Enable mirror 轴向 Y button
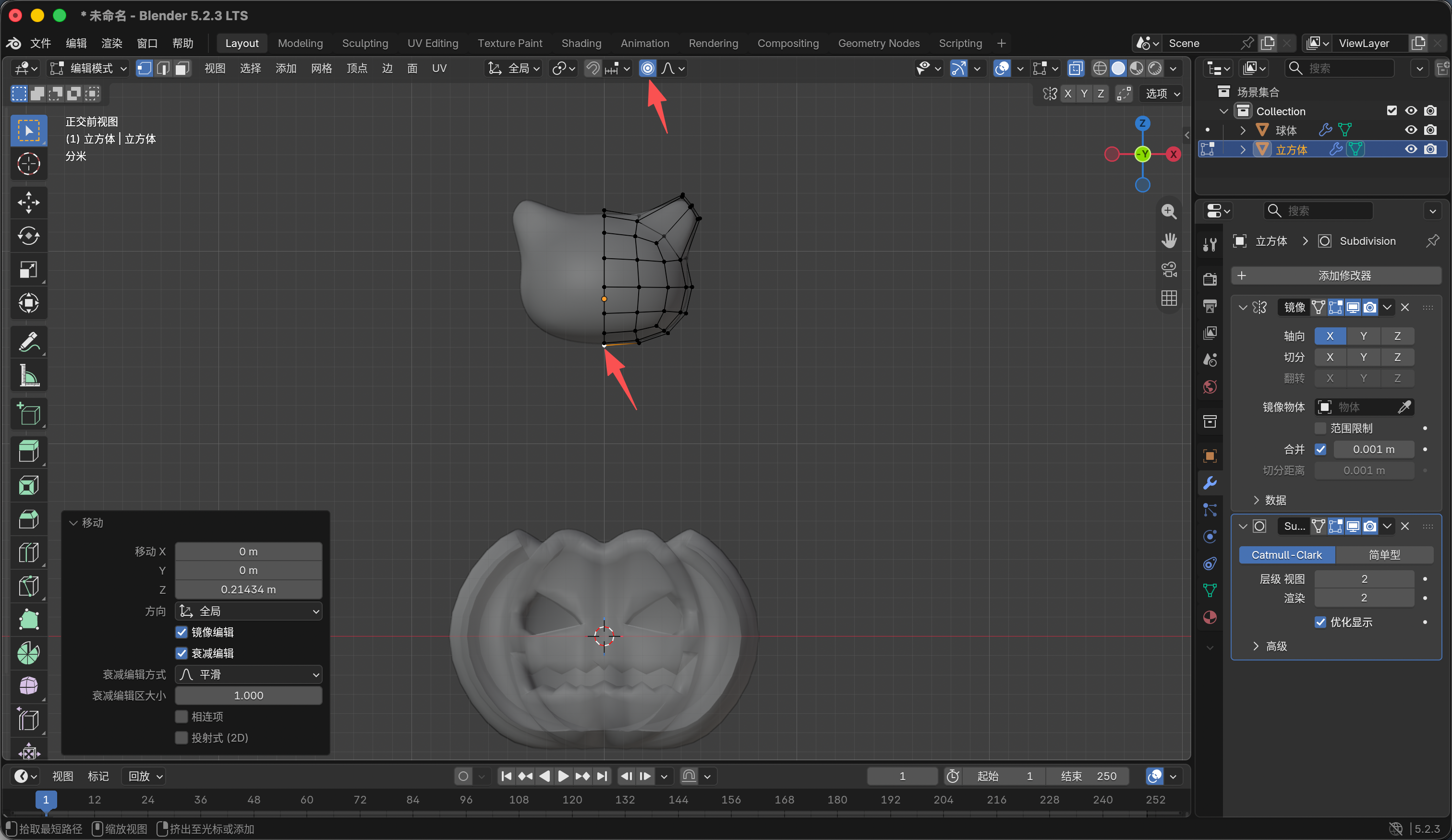The height and width of the screenshot is (840, 1452). click(x=1363, y=336)
